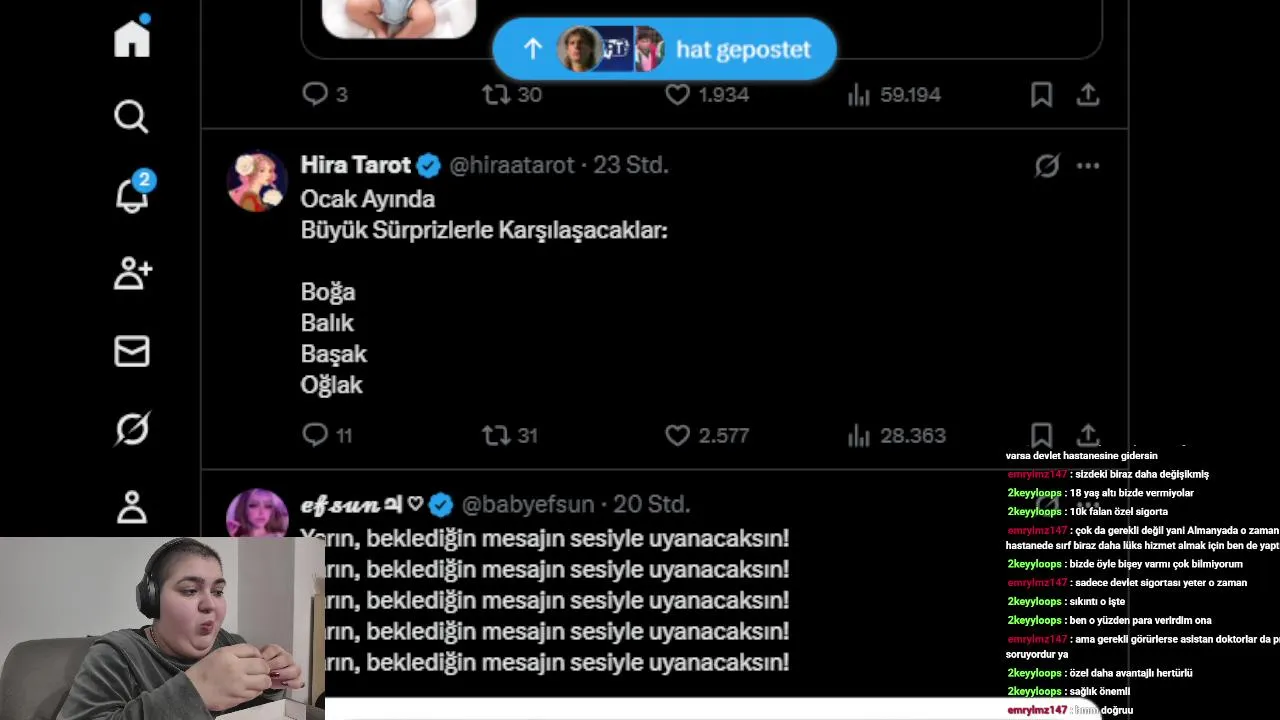Bookmark the Hira Tarot post
The height and width of the screenshot is (720, 1280).
click(1041, 435)
